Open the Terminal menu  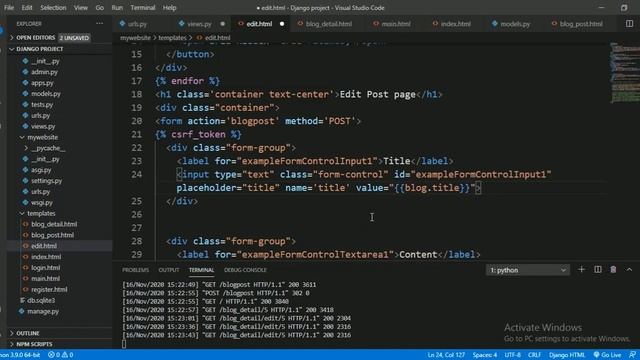click(143, 7)
